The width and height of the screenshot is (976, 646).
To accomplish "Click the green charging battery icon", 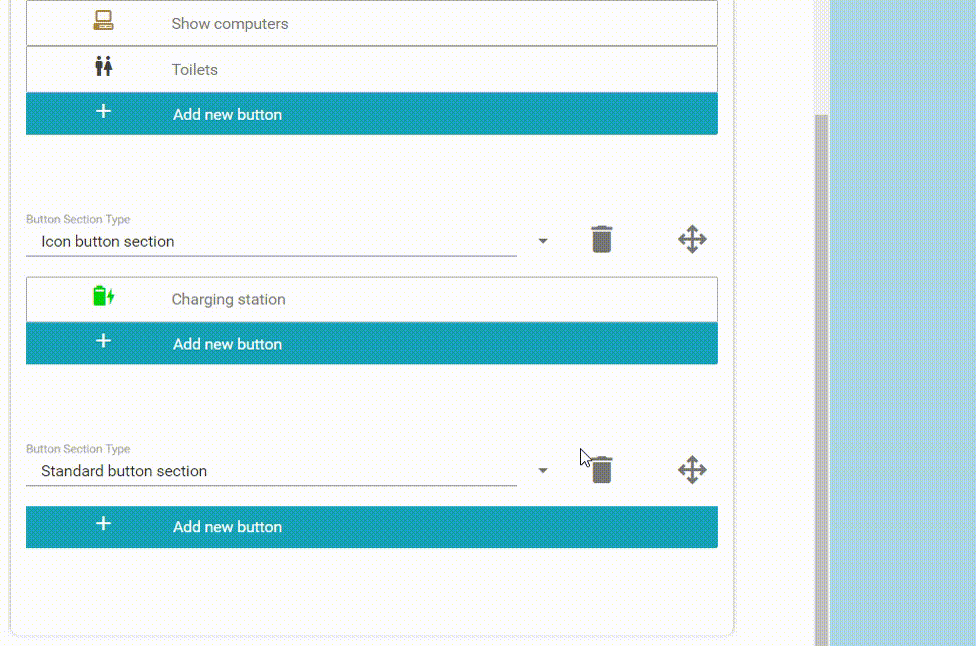I will [x=103, y=296].
